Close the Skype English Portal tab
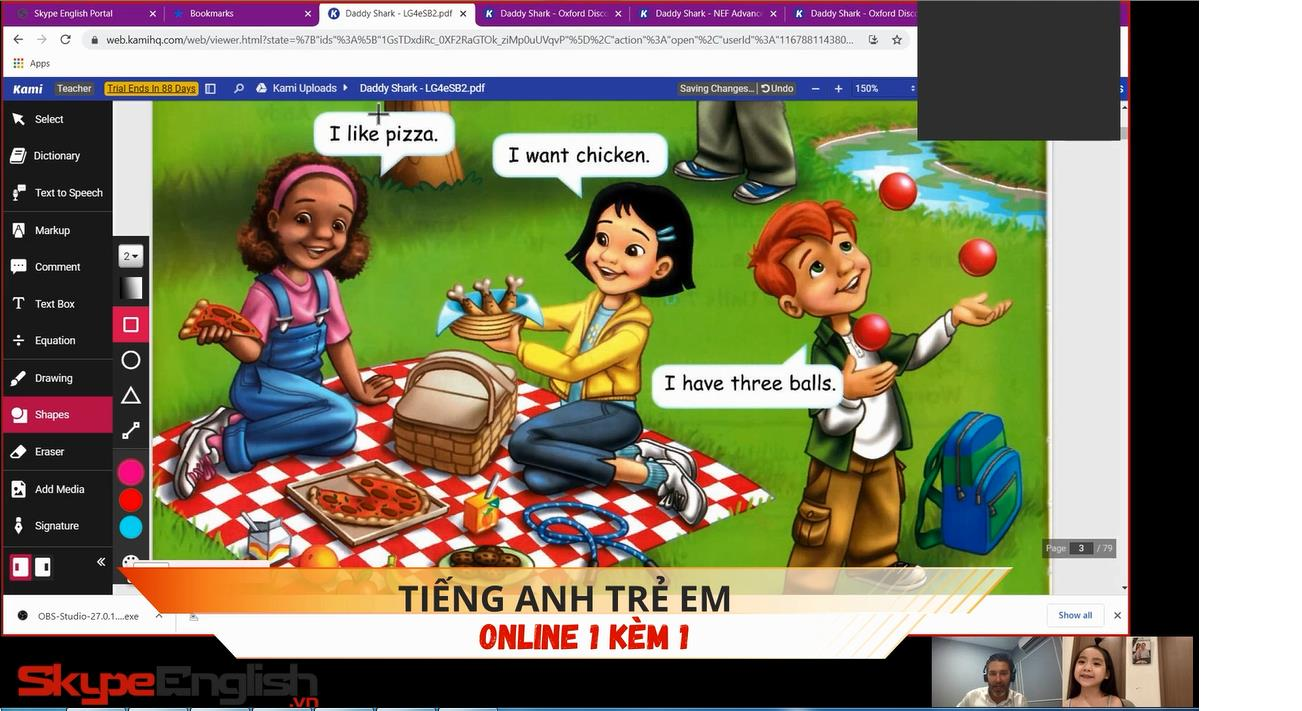This screenshot has width=1302, height=711. coord(152,14)
